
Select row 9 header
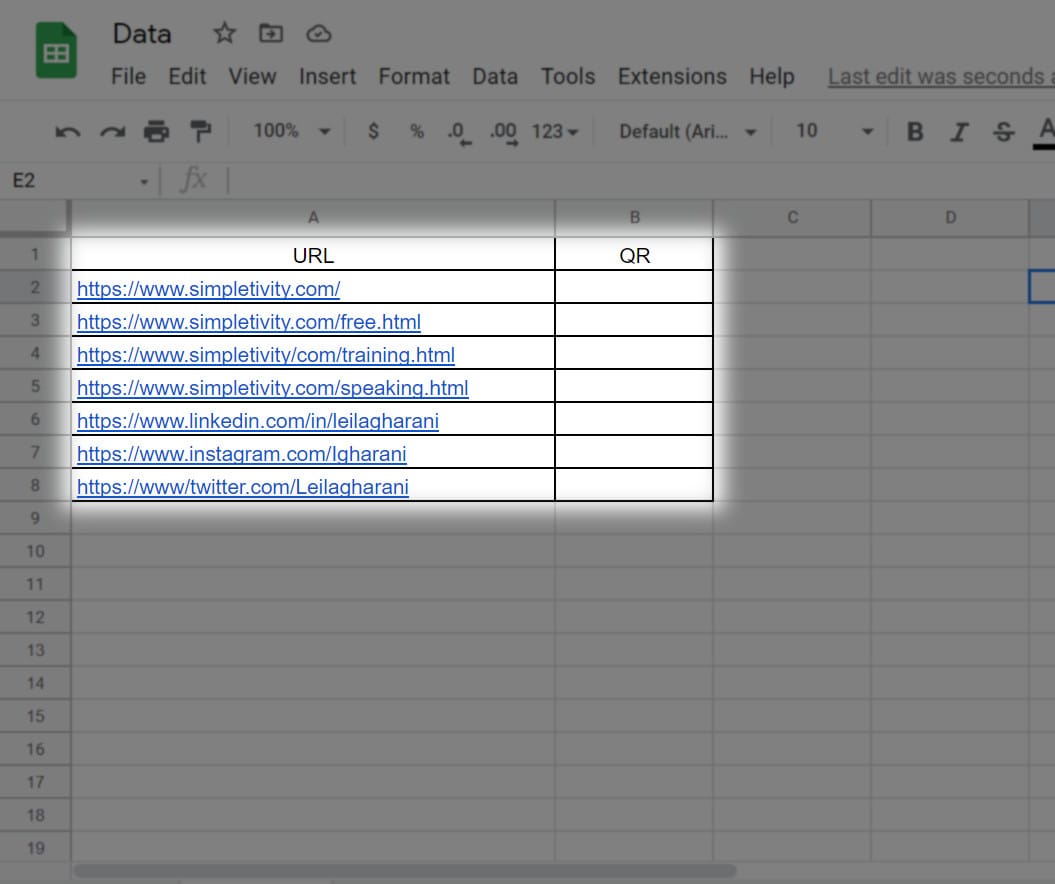click(x=35, y=518)
